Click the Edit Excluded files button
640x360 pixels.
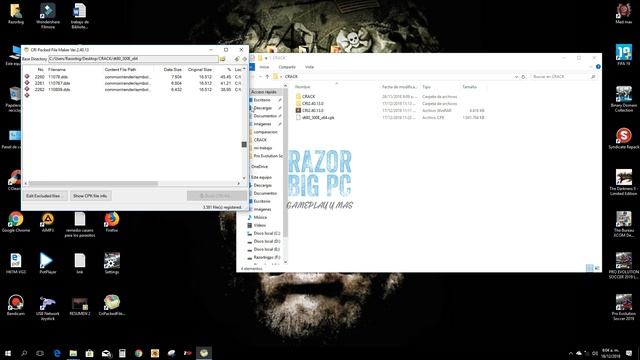coord(44,196)
